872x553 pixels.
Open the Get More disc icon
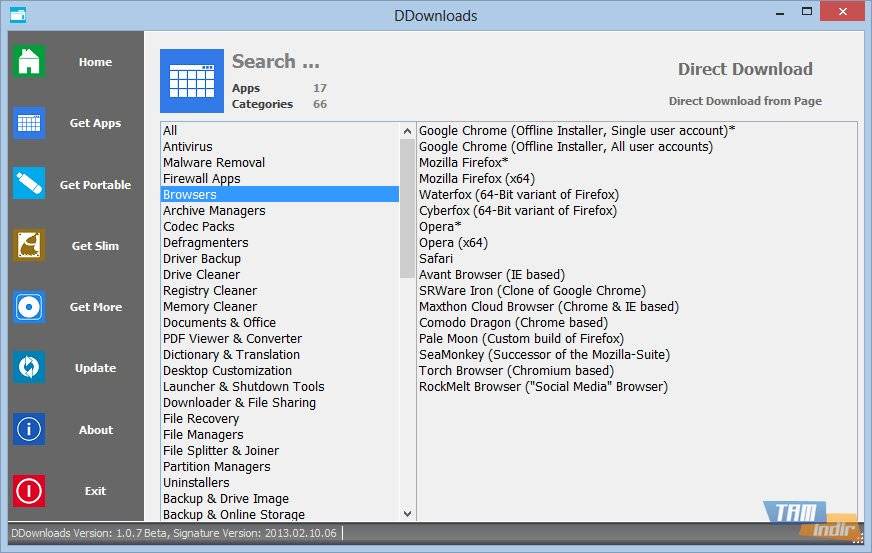click(29, 307)
